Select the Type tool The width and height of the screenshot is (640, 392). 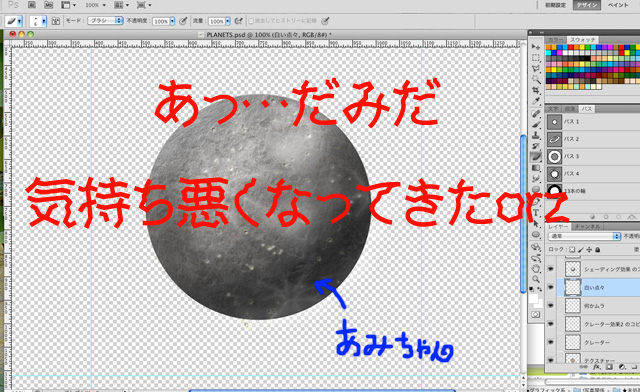(x=536, y=212)
